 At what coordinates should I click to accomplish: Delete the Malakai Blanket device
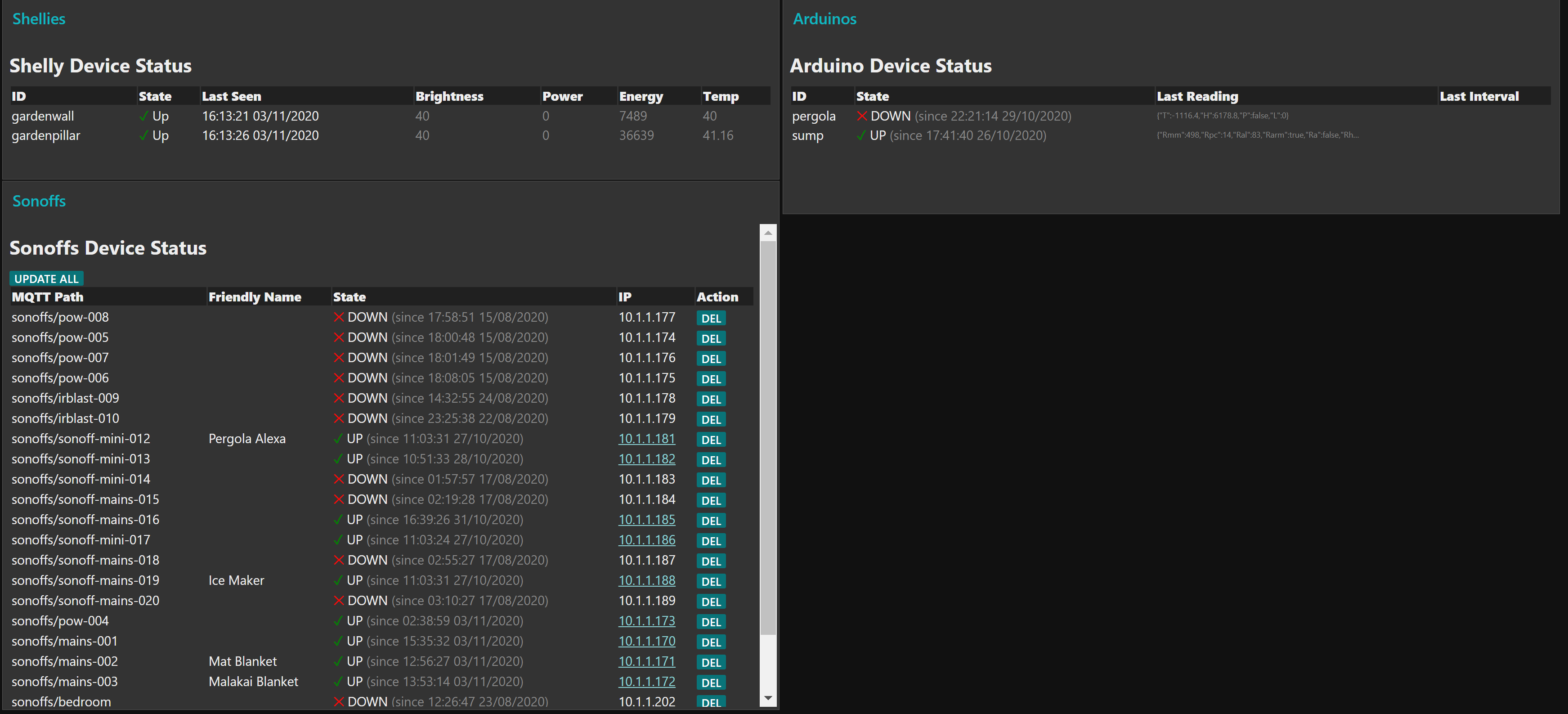(711, 683)
